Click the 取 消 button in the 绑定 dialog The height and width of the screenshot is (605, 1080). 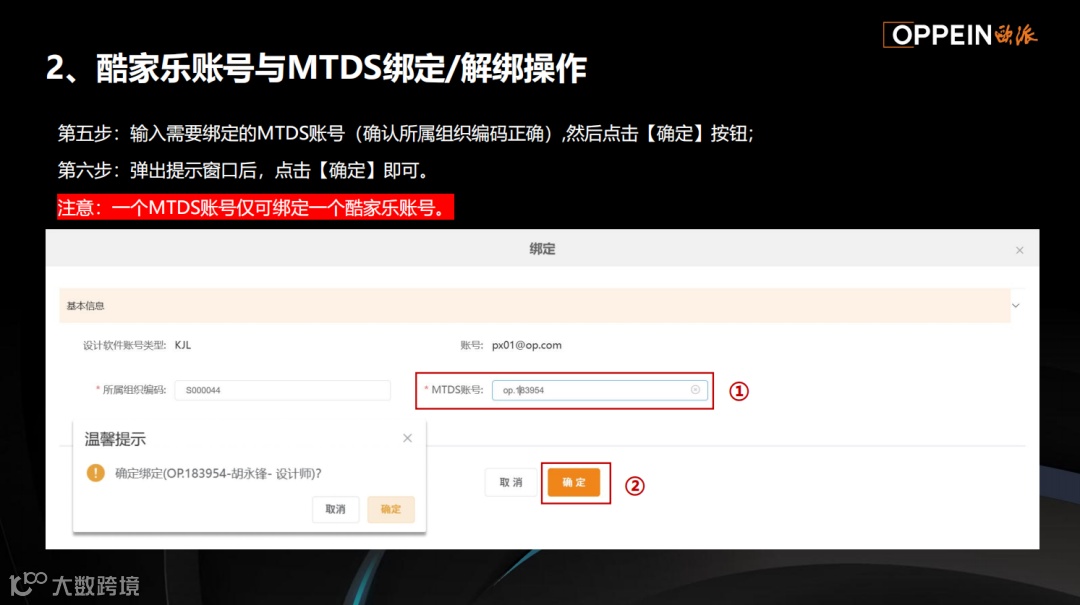tap(511, 482)
